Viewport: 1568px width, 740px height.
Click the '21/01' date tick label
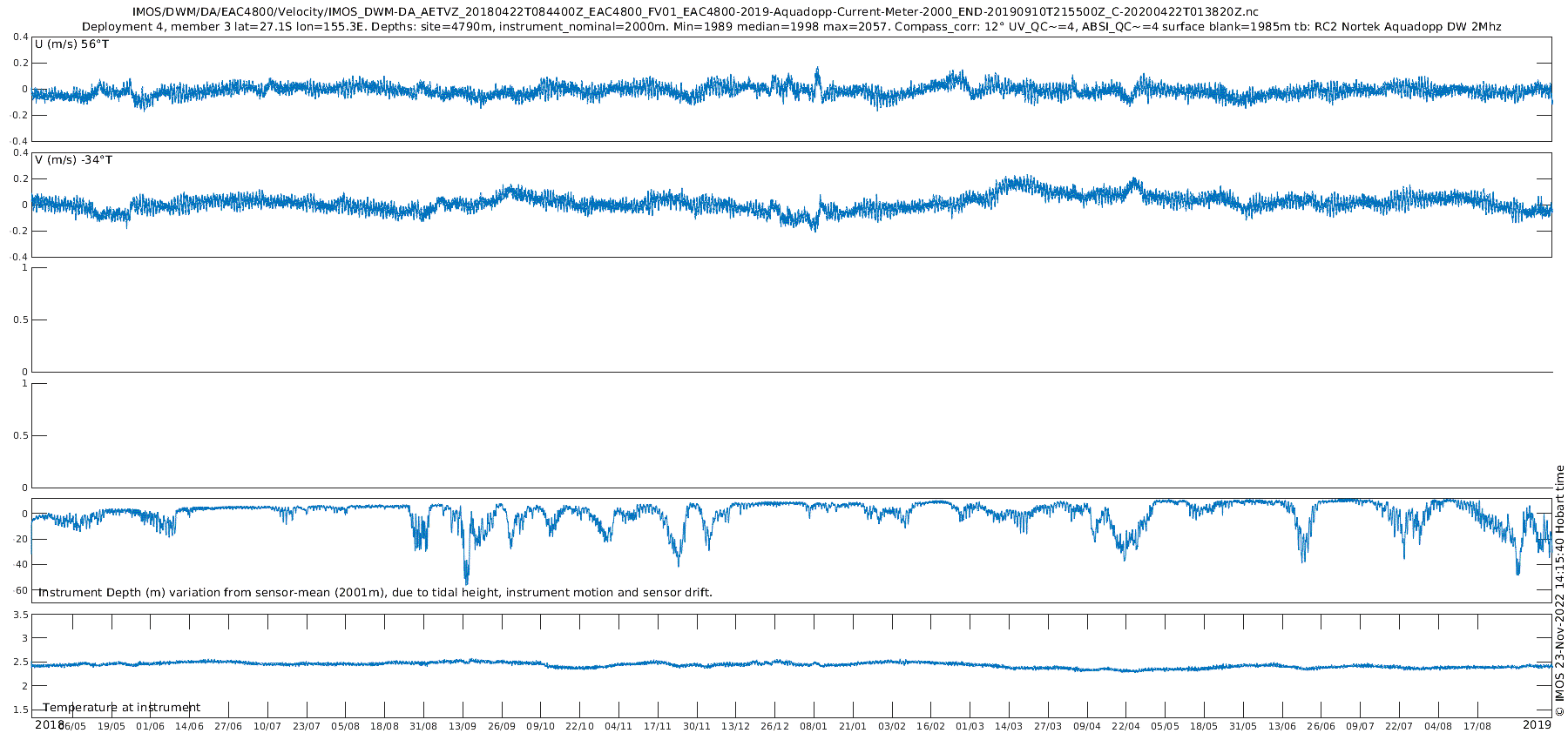click(x=853, y=726)
